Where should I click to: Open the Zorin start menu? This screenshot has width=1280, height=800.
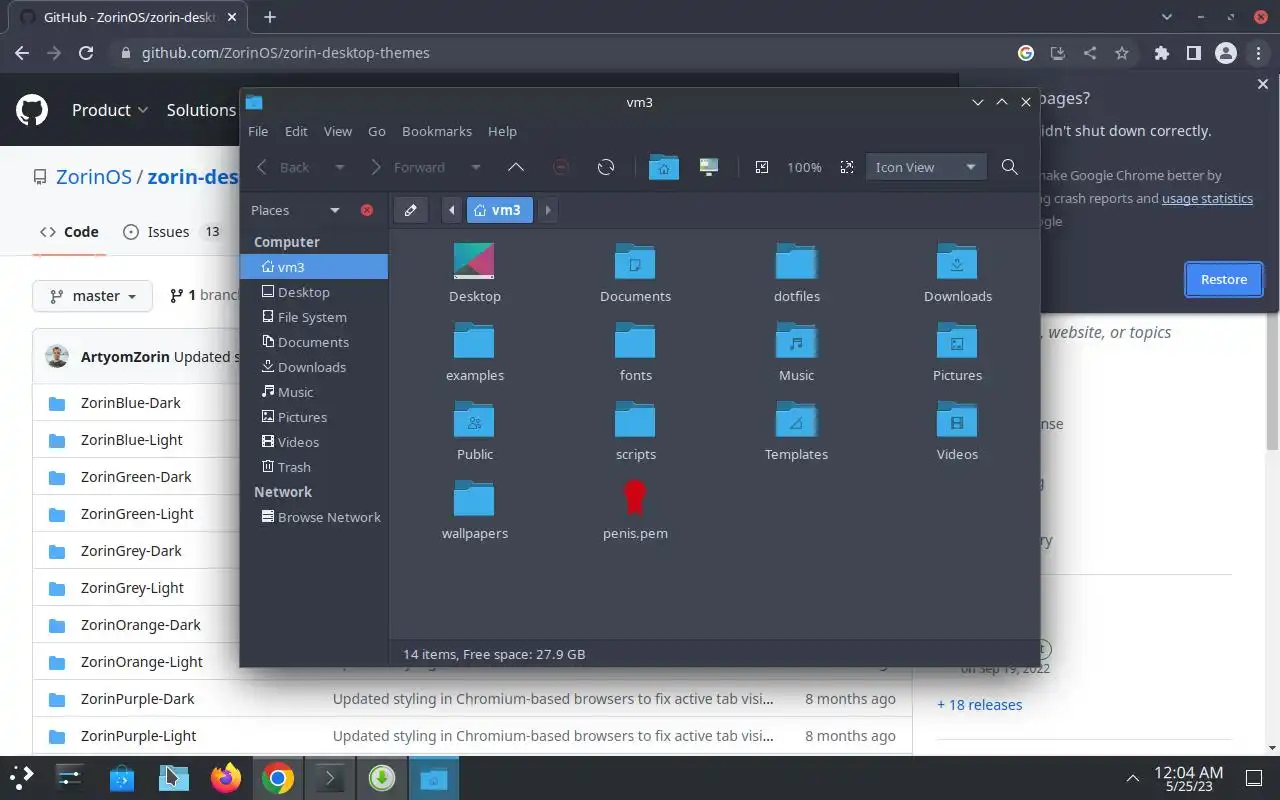pyautogui.click(x=22, y=778)
